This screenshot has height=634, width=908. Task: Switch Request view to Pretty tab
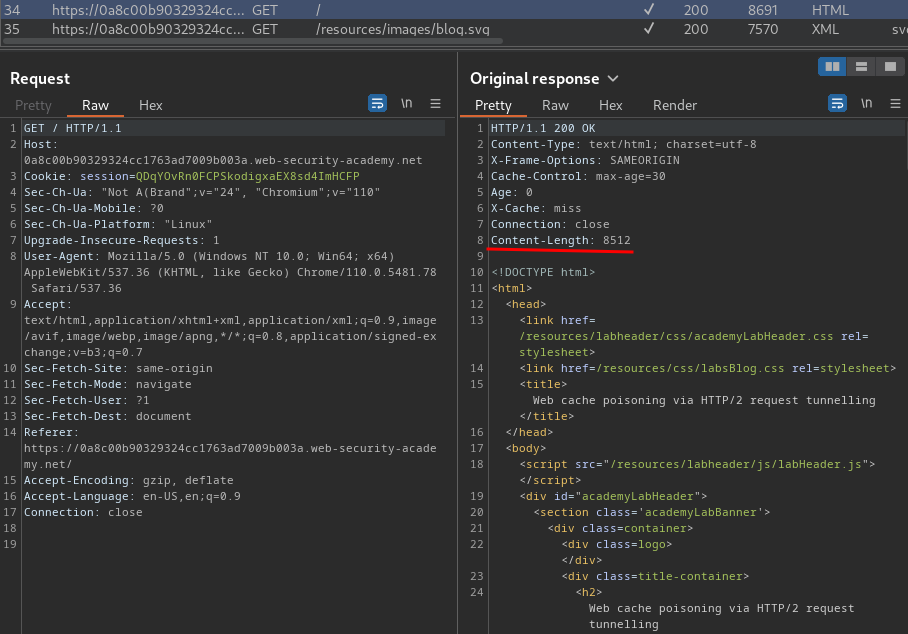pos(33,105)
